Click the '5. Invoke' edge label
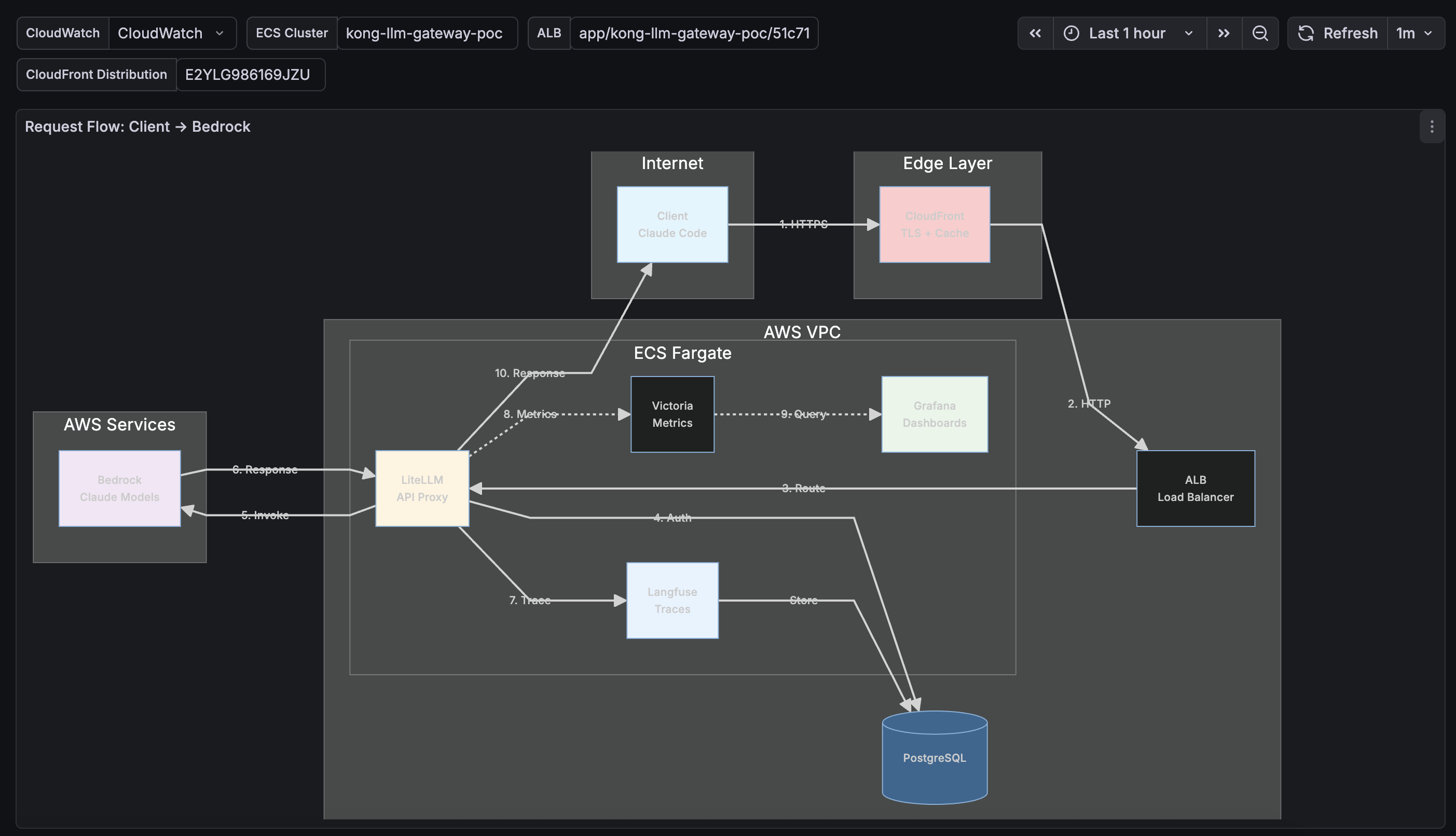 click(265, 515)
